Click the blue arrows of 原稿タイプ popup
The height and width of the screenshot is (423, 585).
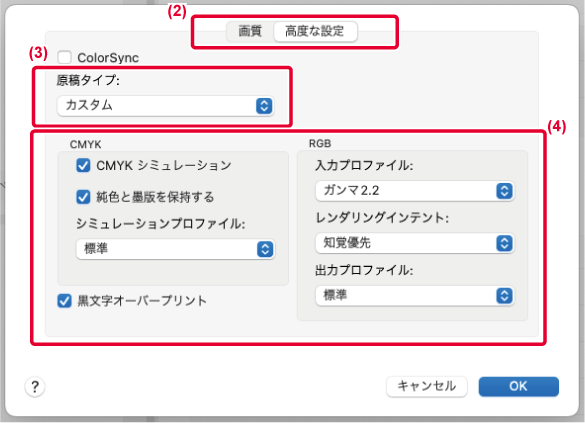point(264,106)
